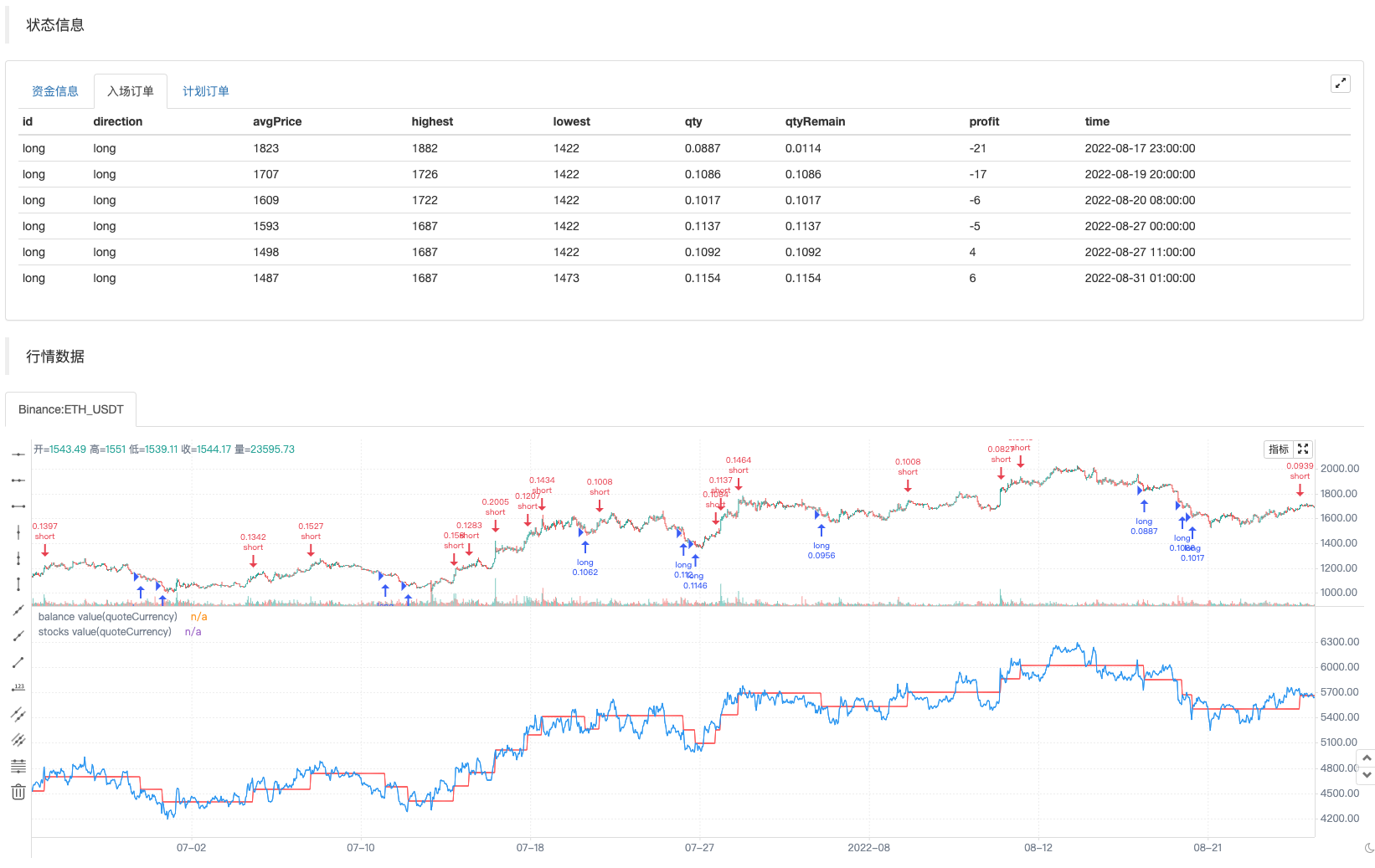Switch to the 资金信息 tab
This screenshot has width=1375, height=868.
pos(55,91)
